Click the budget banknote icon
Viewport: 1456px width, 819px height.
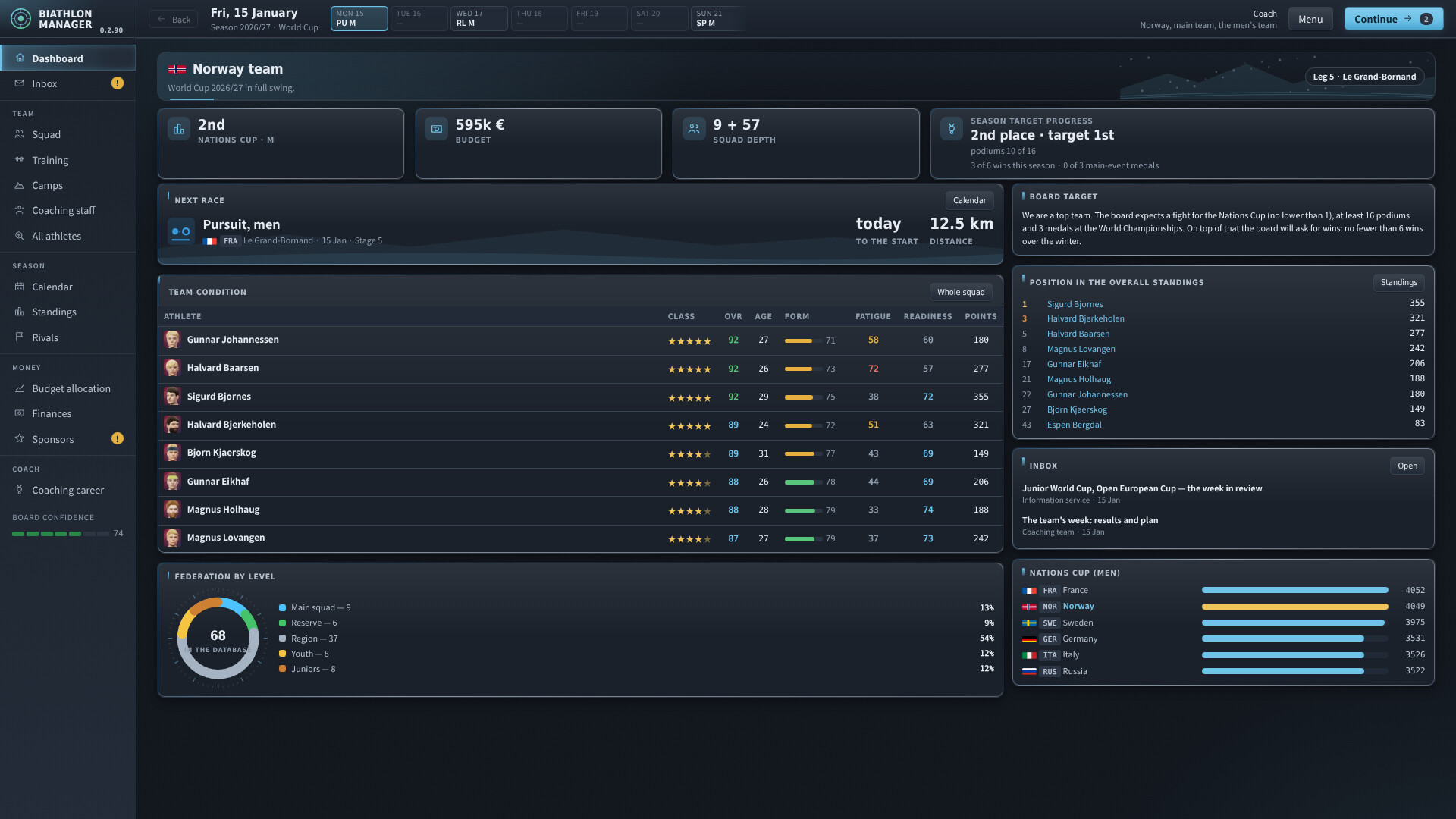[437, 129]
